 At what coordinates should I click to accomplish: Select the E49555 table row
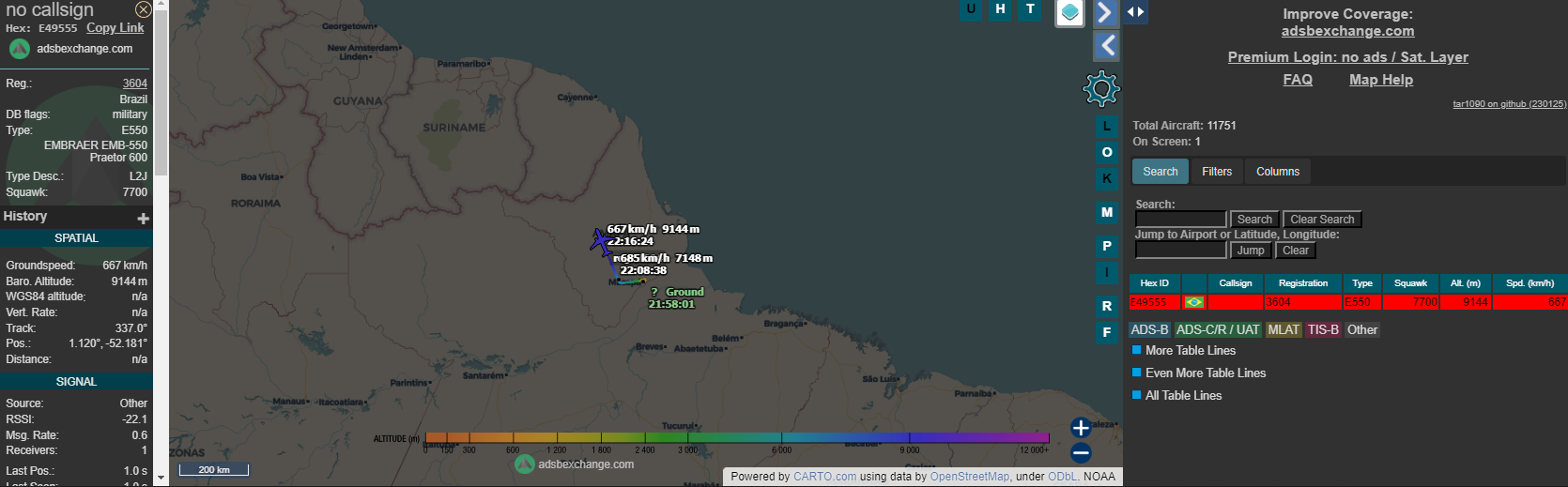click(x=1348, y=302)
